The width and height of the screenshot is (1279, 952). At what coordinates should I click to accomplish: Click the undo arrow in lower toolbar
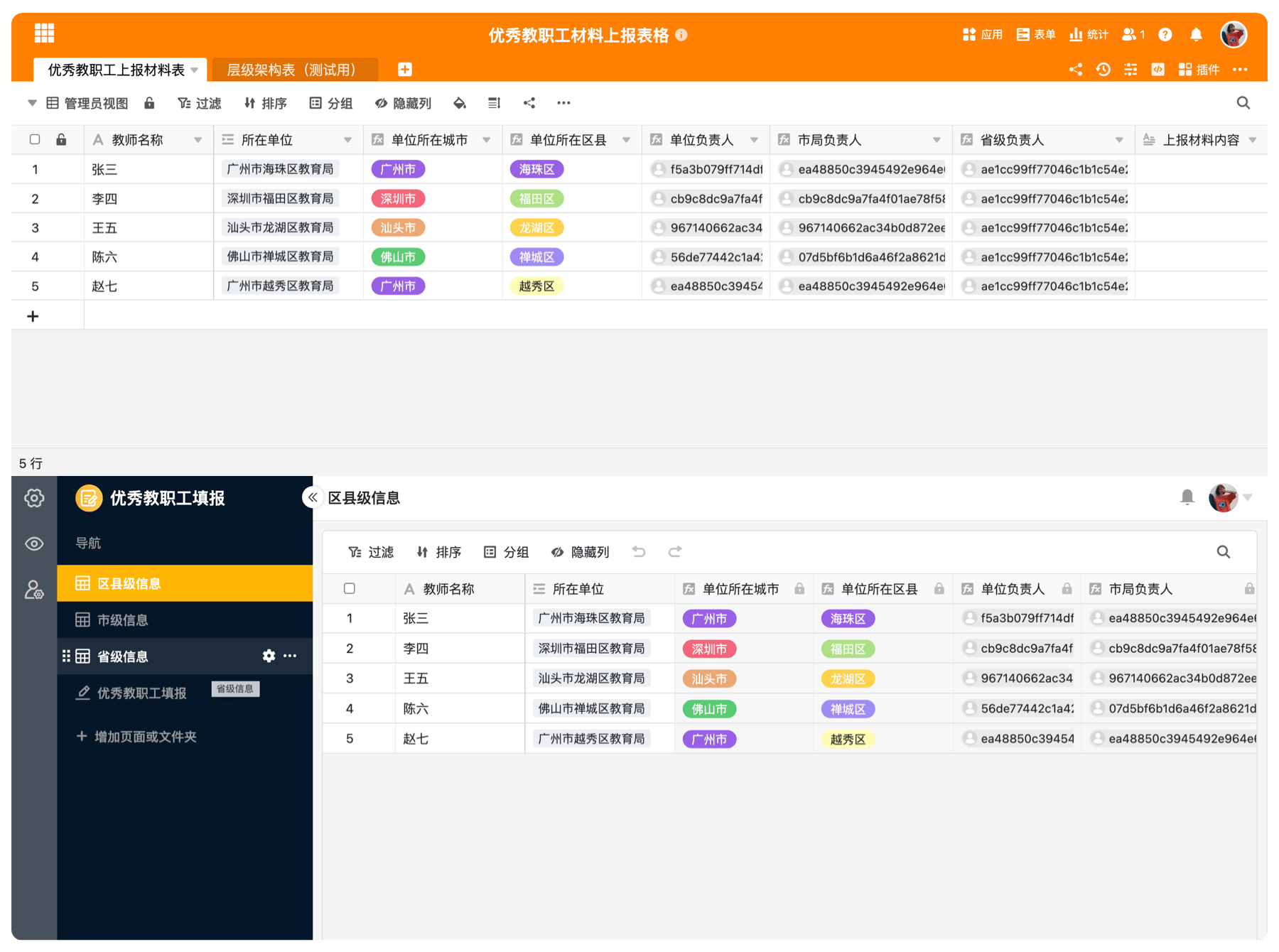639,552
